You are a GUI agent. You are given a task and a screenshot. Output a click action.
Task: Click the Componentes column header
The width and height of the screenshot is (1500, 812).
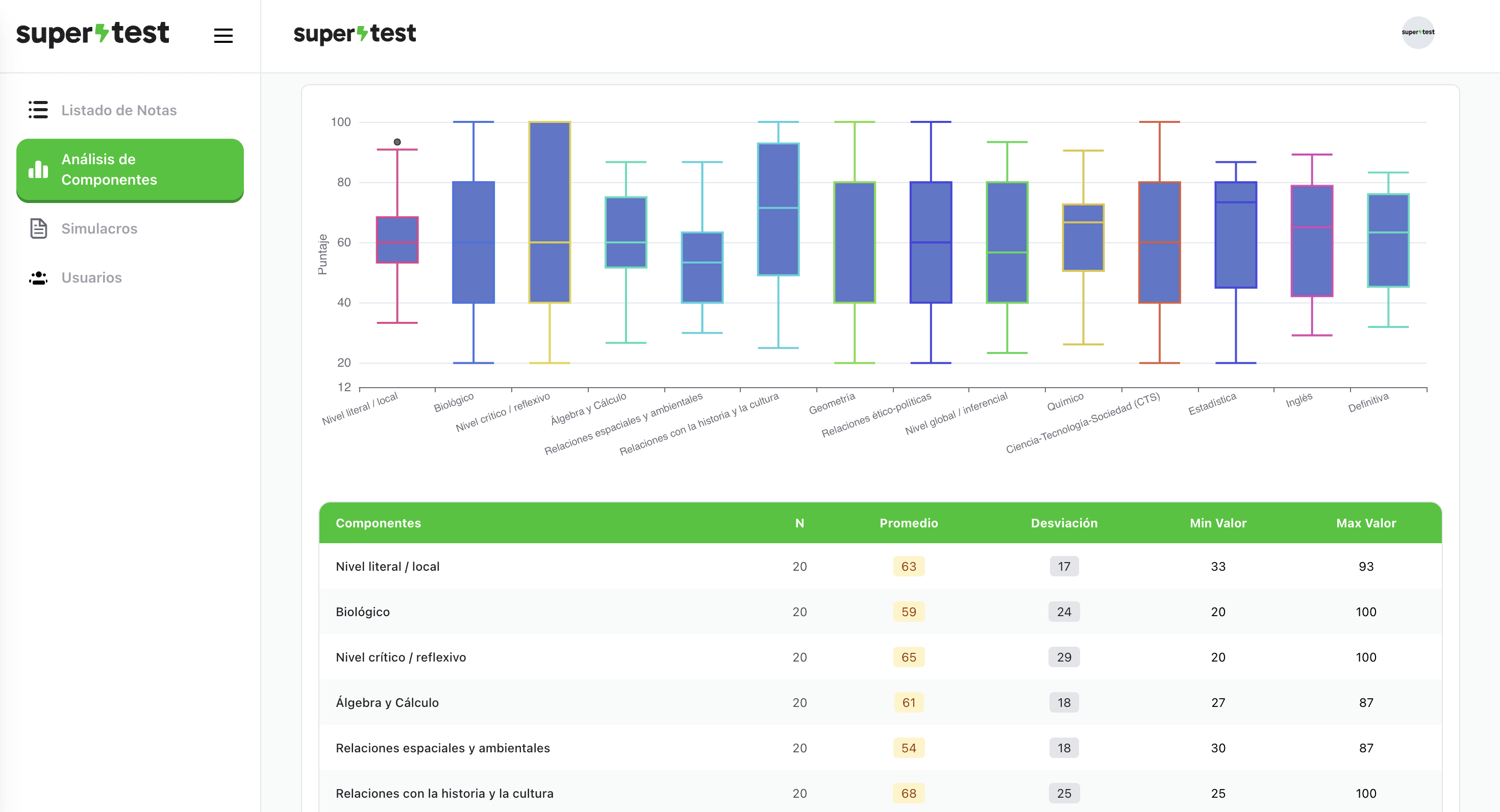(378, 523)
